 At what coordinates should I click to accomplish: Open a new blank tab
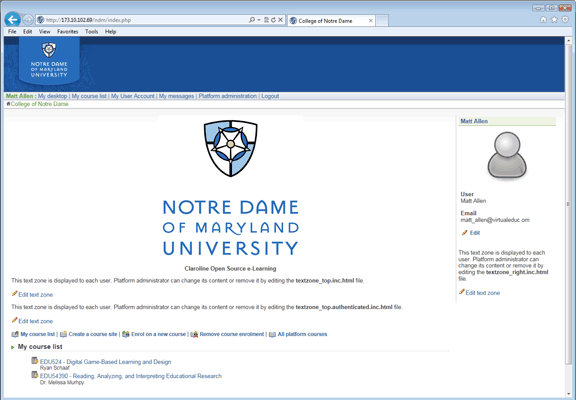tap(382, 21)
